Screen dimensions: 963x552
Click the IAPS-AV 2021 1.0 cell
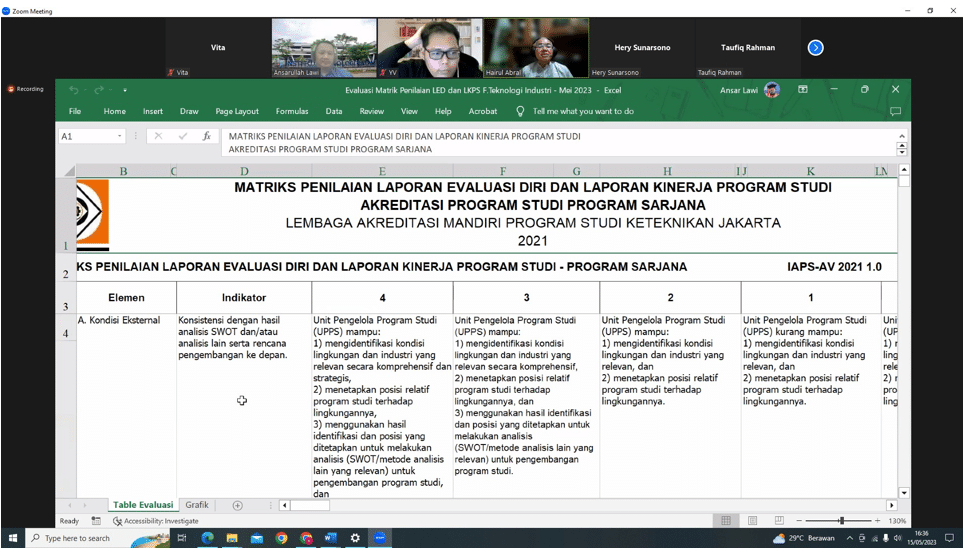[x=834, y=267]
